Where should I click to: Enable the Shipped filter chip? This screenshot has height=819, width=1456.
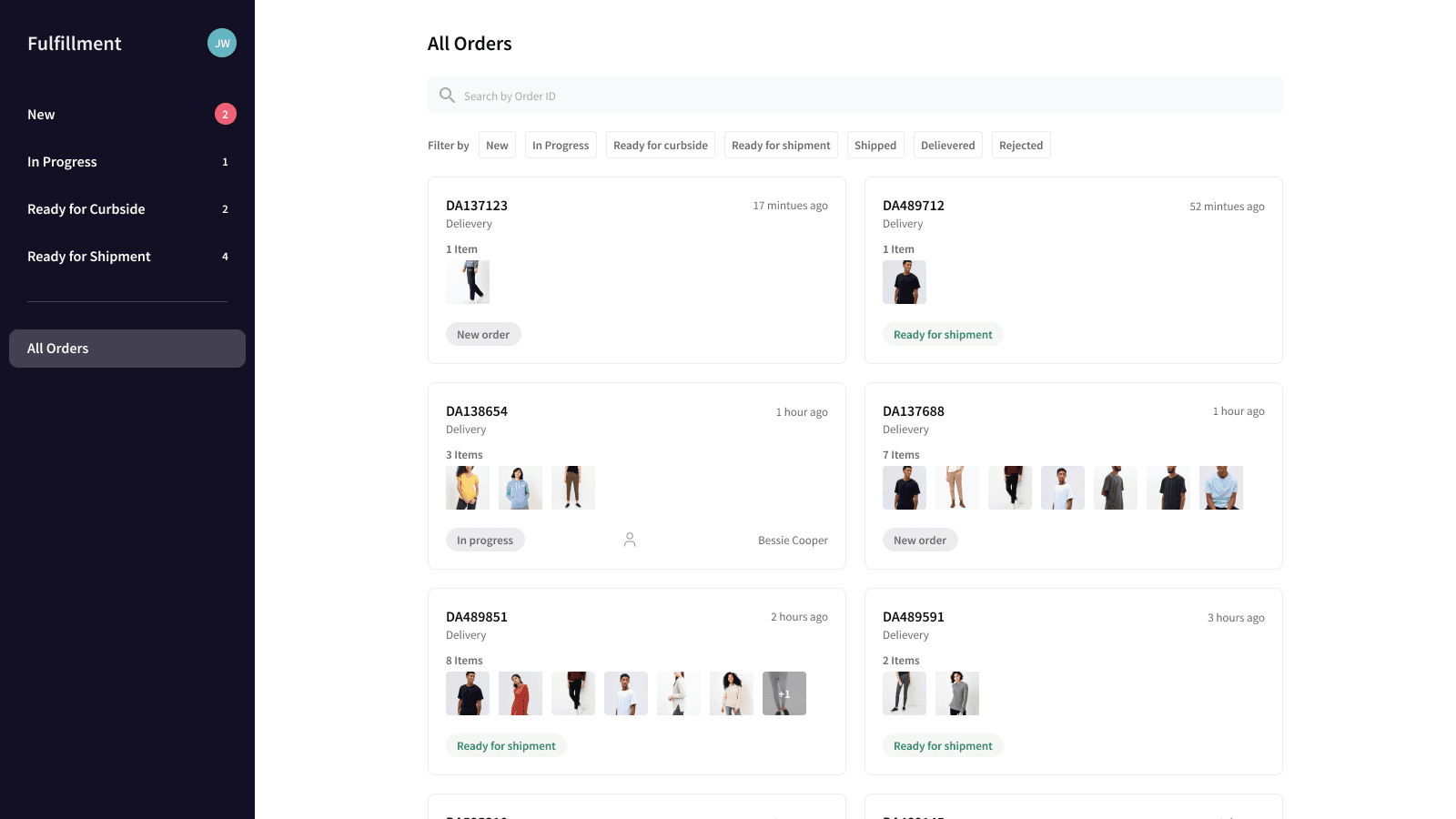(875, 145)
